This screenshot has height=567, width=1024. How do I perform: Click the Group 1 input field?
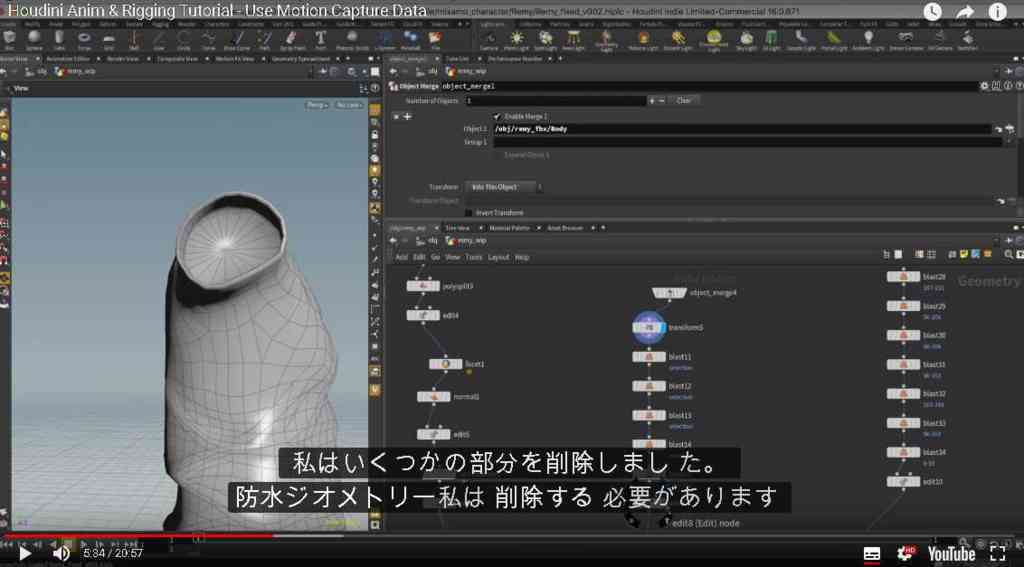[x=748, y=142]
